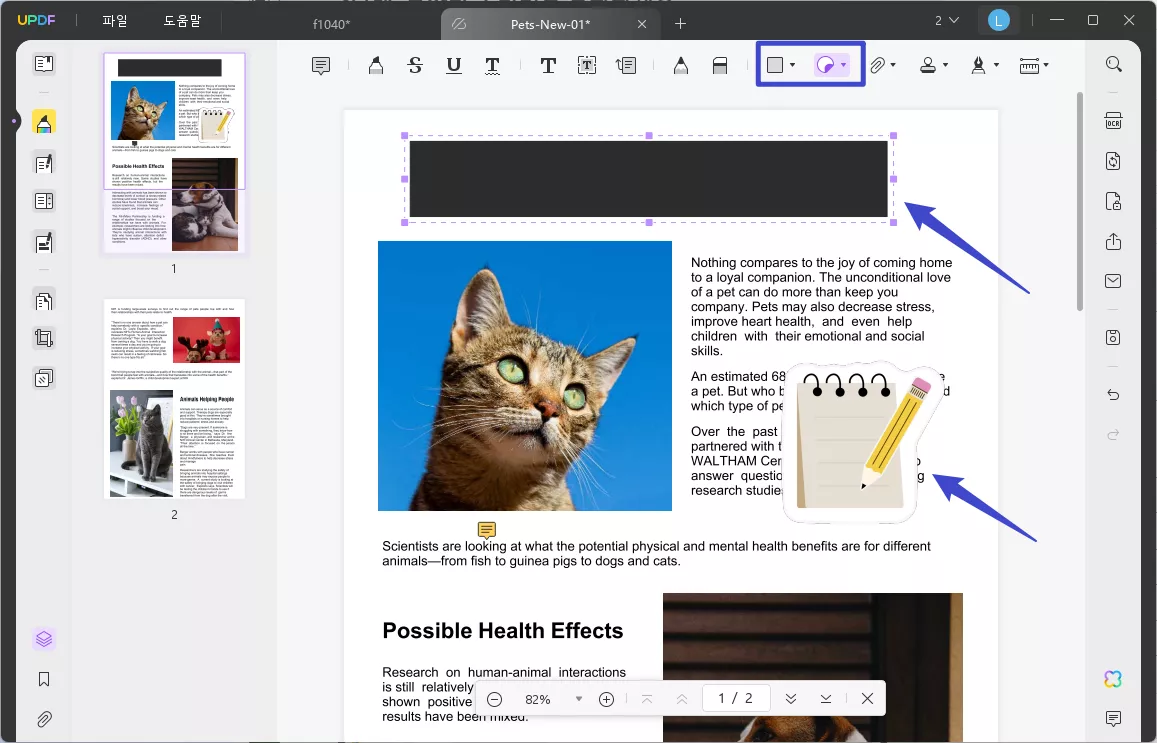Select page 1 thumbnail

click(174, 153)
